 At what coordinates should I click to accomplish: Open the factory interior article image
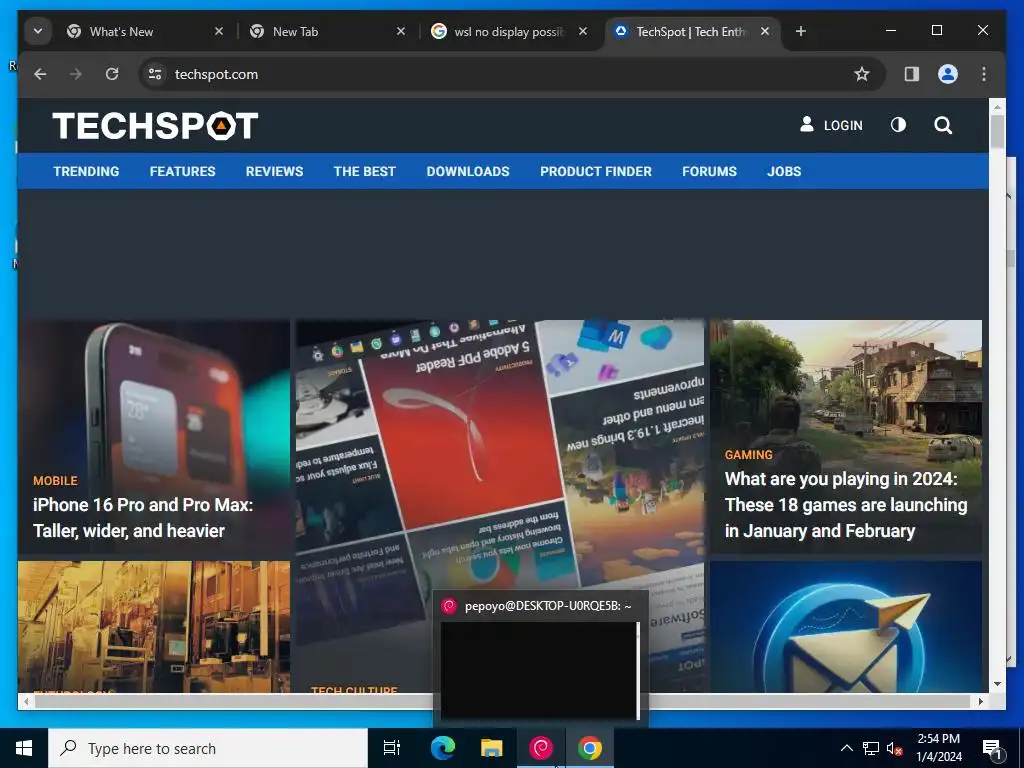154,627
